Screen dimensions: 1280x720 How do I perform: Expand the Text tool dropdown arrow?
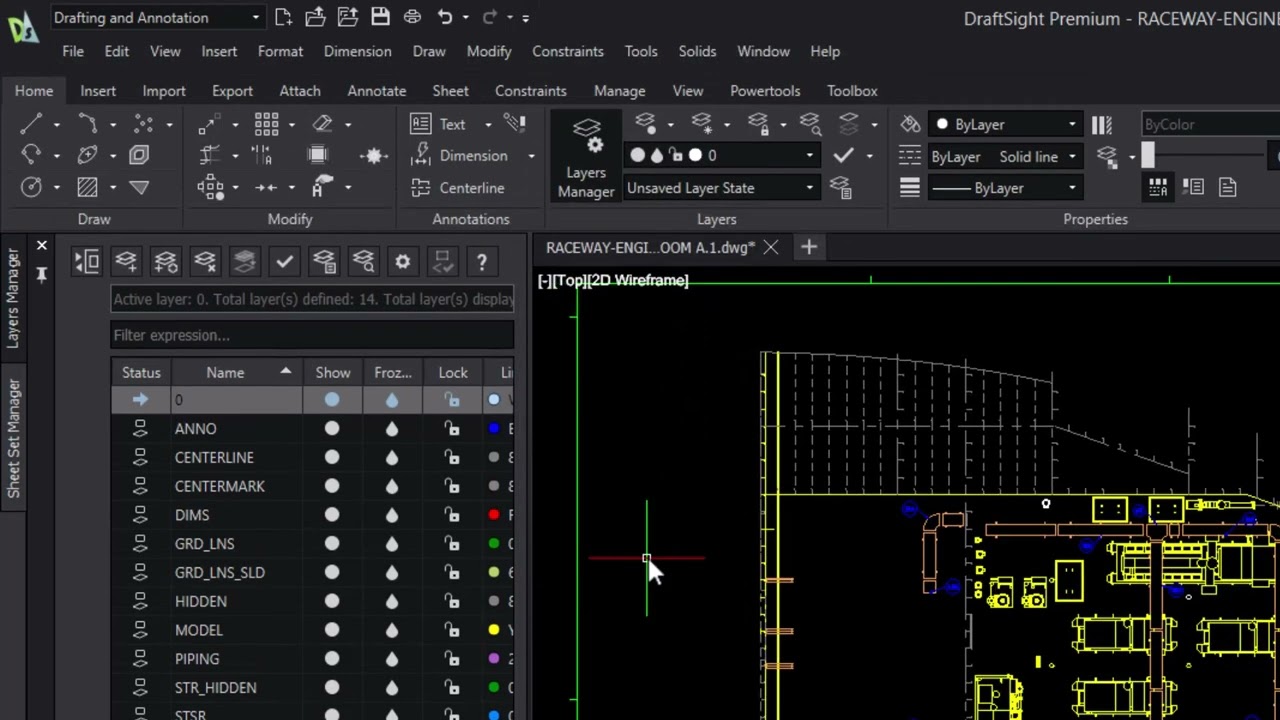point(488,124)
